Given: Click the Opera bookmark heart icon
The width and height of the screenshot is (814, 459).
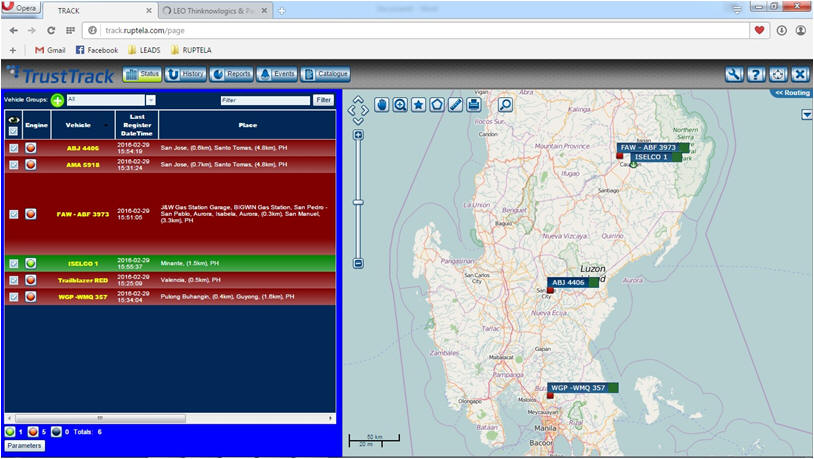Looking at the screenshot, I should [759, 30].
